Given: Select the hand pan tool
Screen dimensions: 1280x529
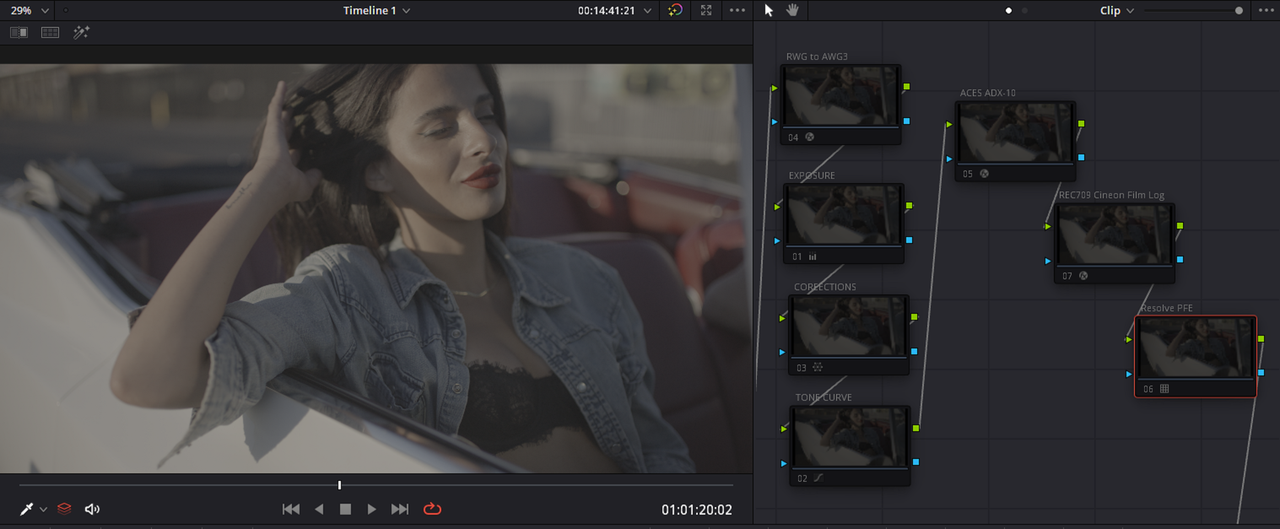Looking at the screenshot, I should 793,10.
